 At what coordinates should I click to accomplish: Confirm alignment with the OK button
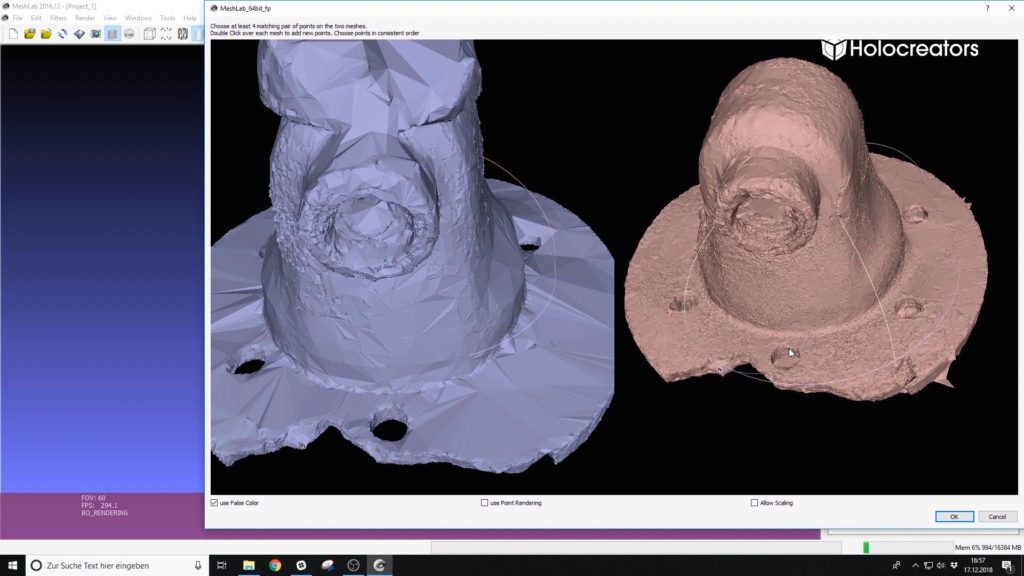954,517
